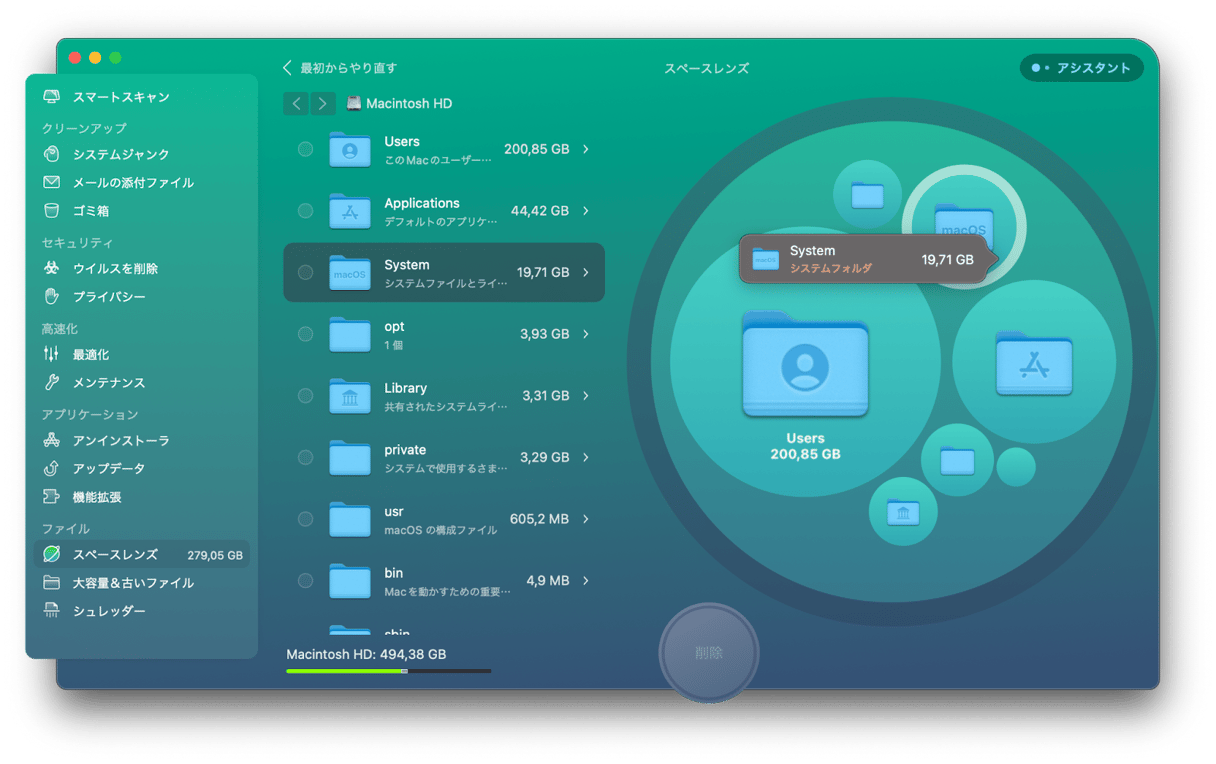Click the 大容量＆古いファイル folder icon
The width and height of the screenshot is (1216, 764).
click(x=51, y=582)
